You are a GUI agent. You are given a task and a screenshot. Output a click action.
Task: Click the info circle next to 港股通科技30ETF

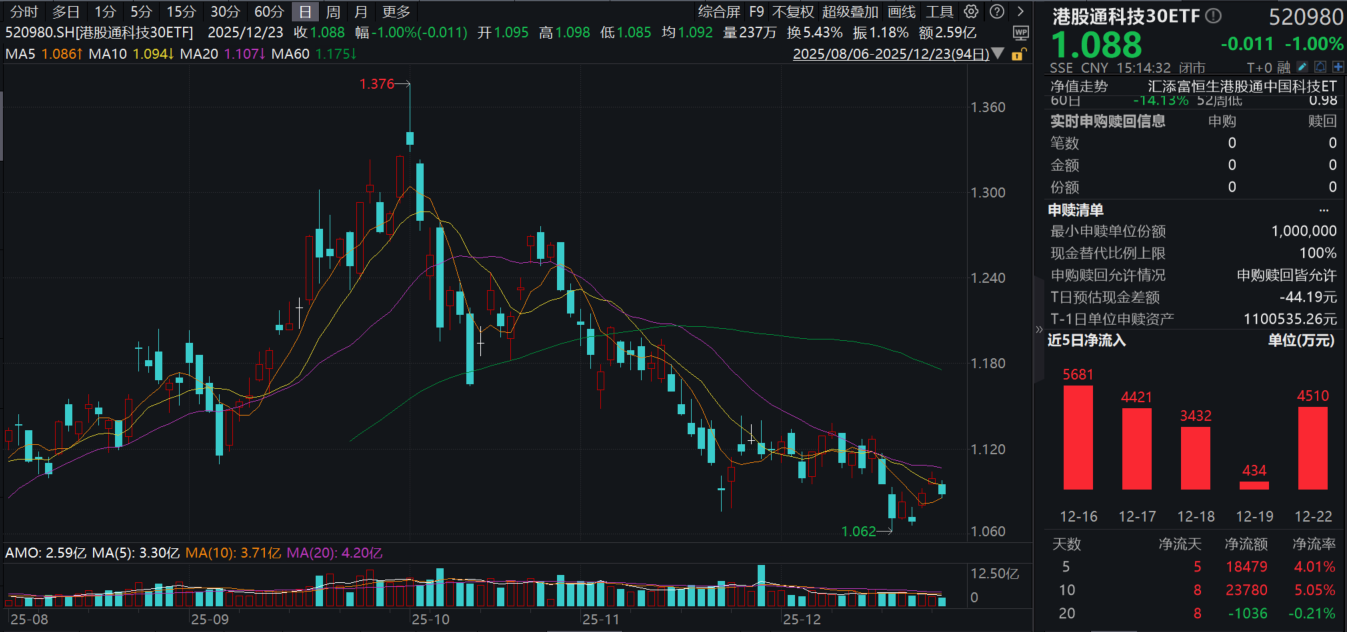(1212, 16)
